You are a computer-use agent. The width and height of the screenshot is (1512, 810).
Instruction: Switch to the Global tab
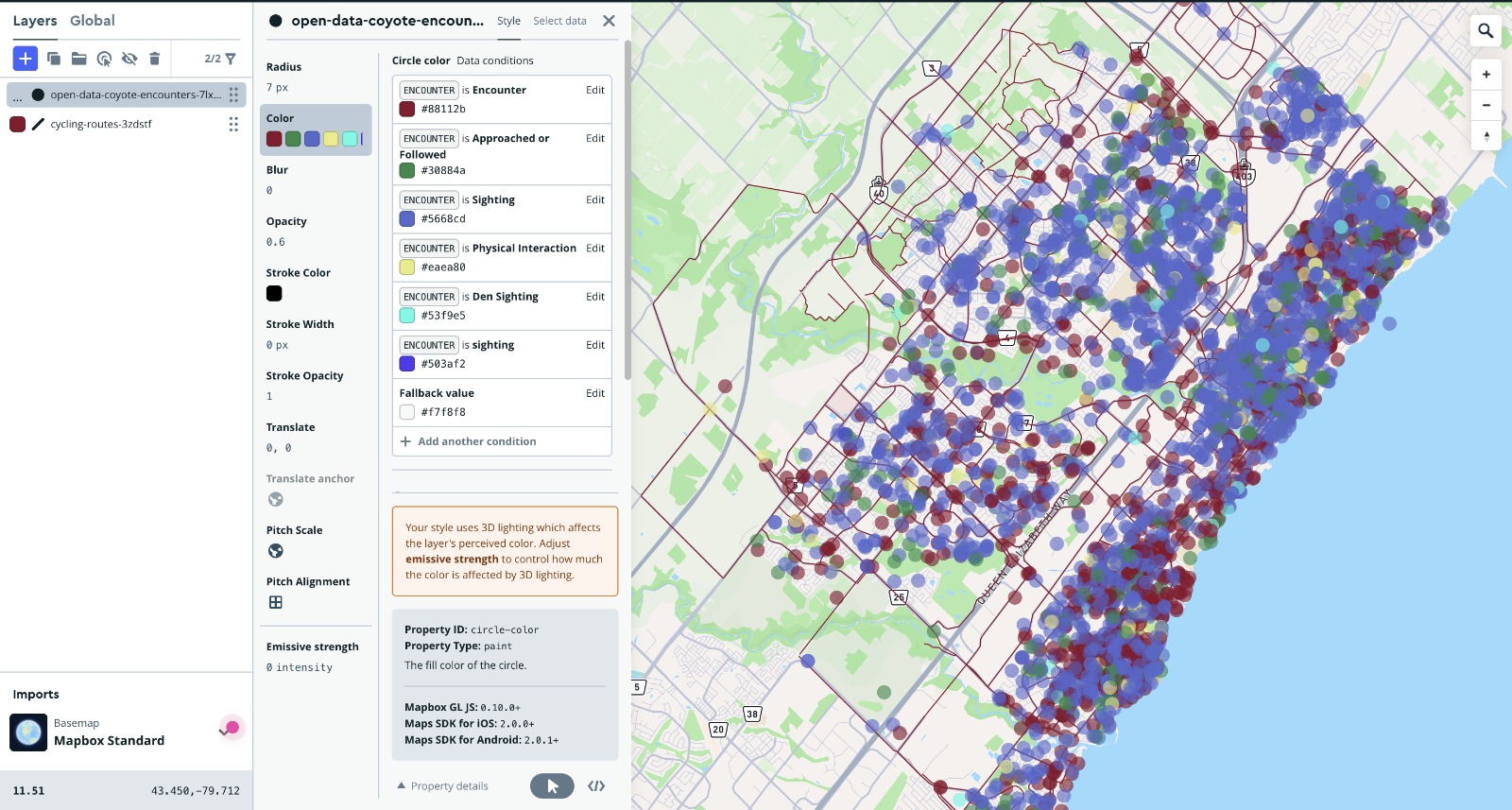click(93, 21)
